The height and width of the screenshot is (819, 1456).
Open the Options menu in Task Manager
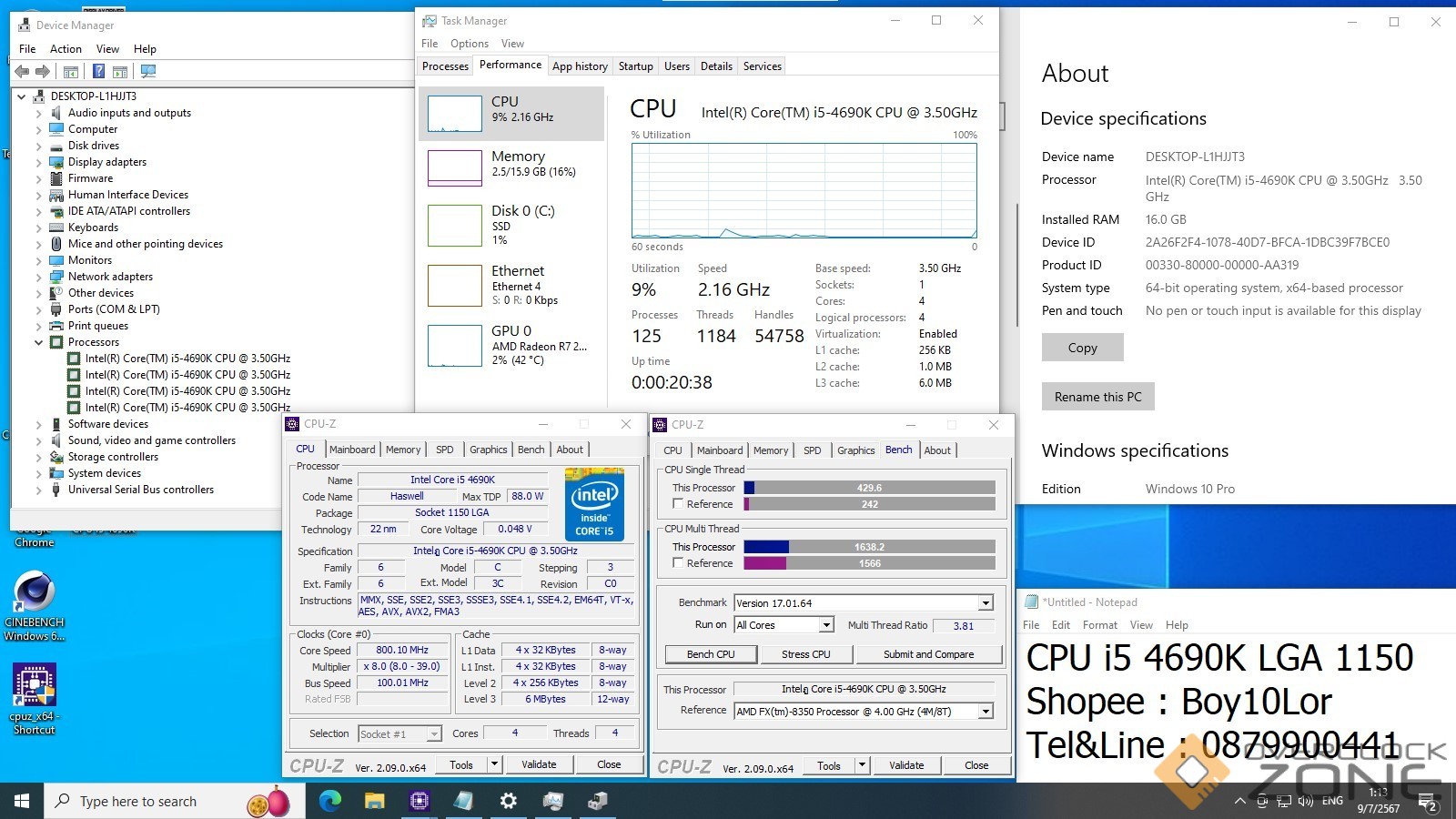click(470, 44)
